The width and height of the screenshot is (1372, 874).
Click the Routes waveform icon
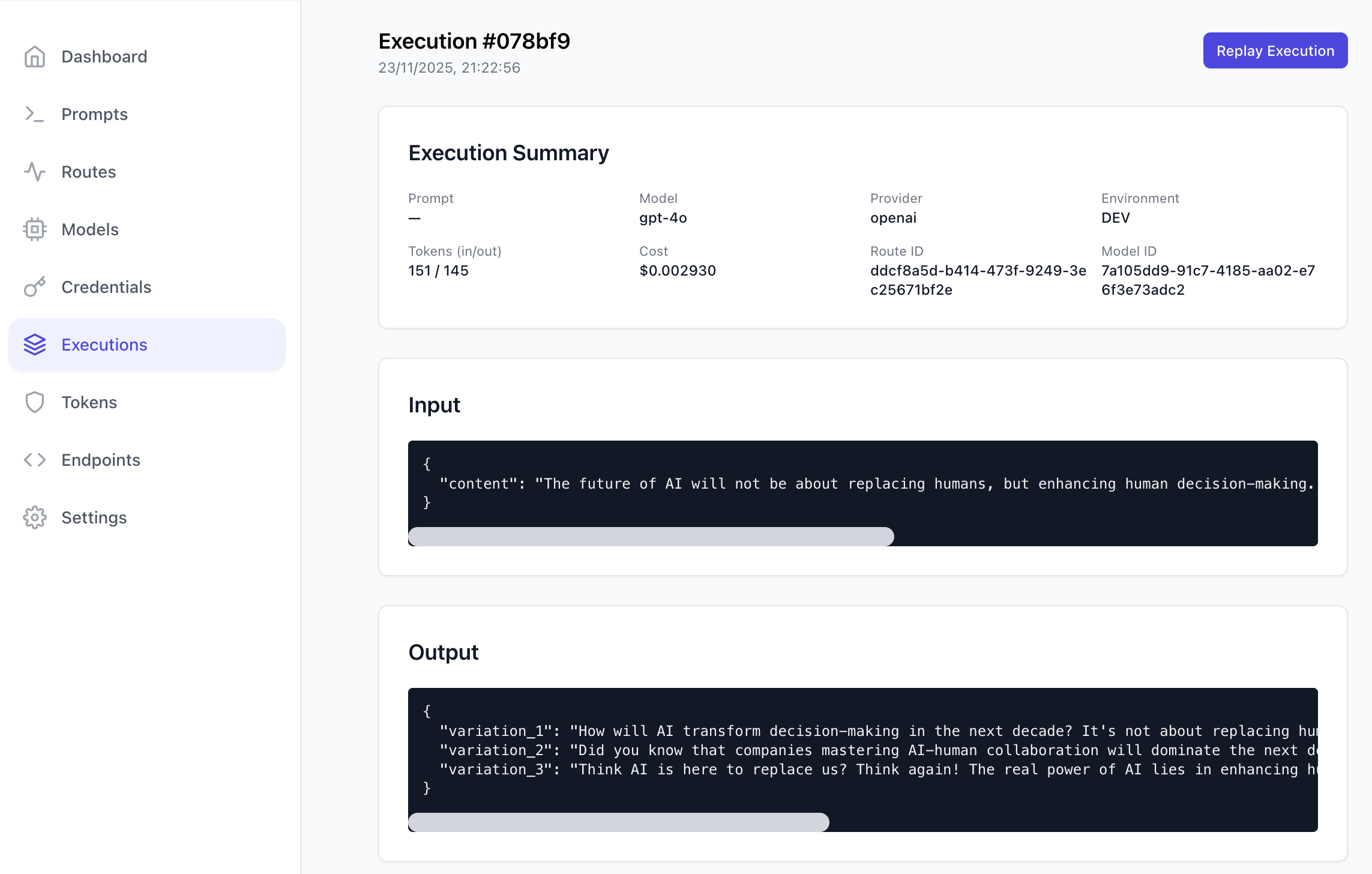pos(35,172)
